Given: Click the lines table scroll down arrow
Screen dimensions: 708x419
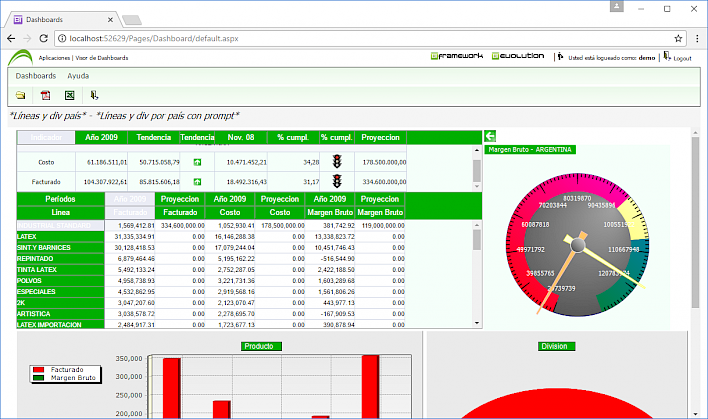Looking at the screenshot, I should pos(477,323).
